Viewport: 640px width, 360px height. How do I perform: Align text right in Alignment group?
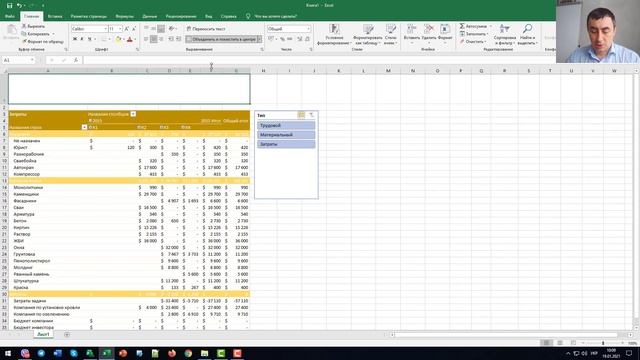click(x=161, y=39)
